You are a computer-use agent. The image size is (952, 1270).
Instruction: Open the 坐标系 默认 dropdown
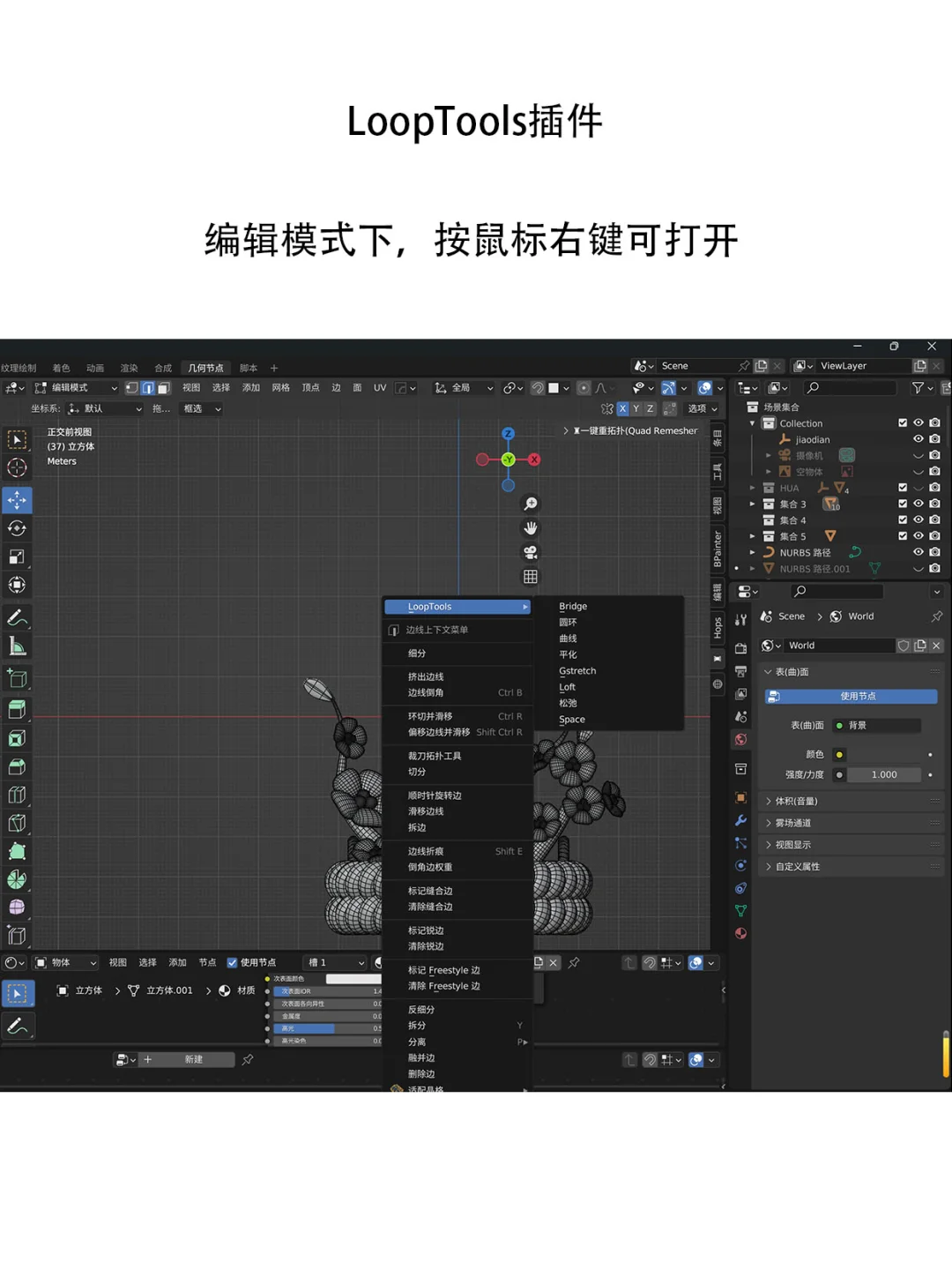104,408
